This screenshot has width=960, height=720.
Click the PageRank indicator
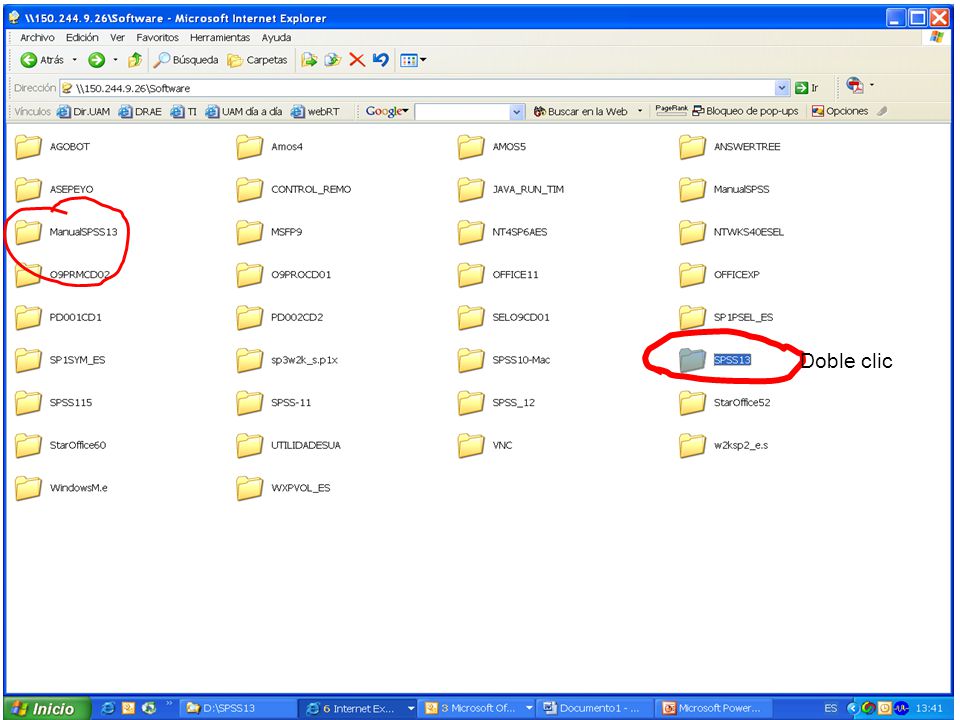coord(672,110)
